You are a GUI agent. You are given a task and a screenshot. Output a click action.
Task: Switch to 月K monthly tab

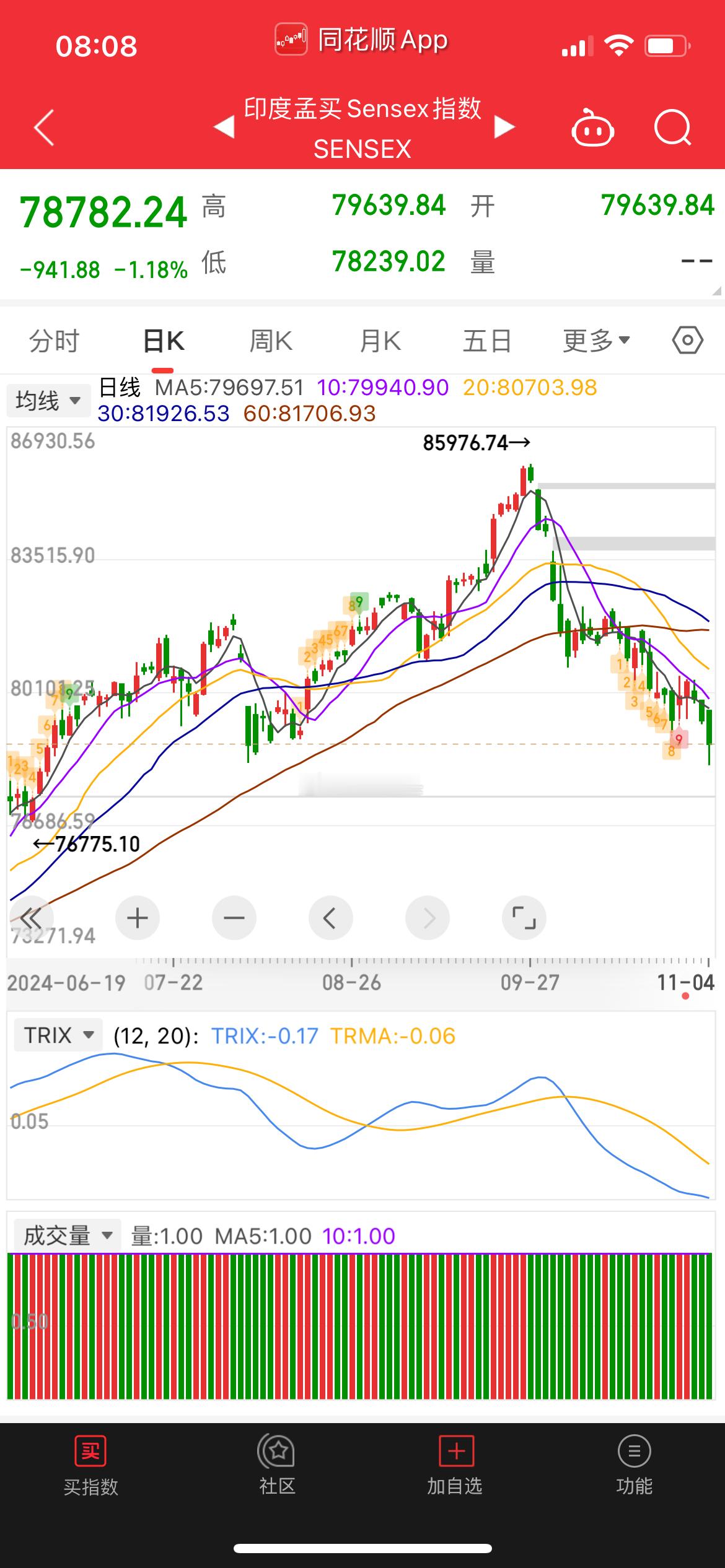coord(380,341)
